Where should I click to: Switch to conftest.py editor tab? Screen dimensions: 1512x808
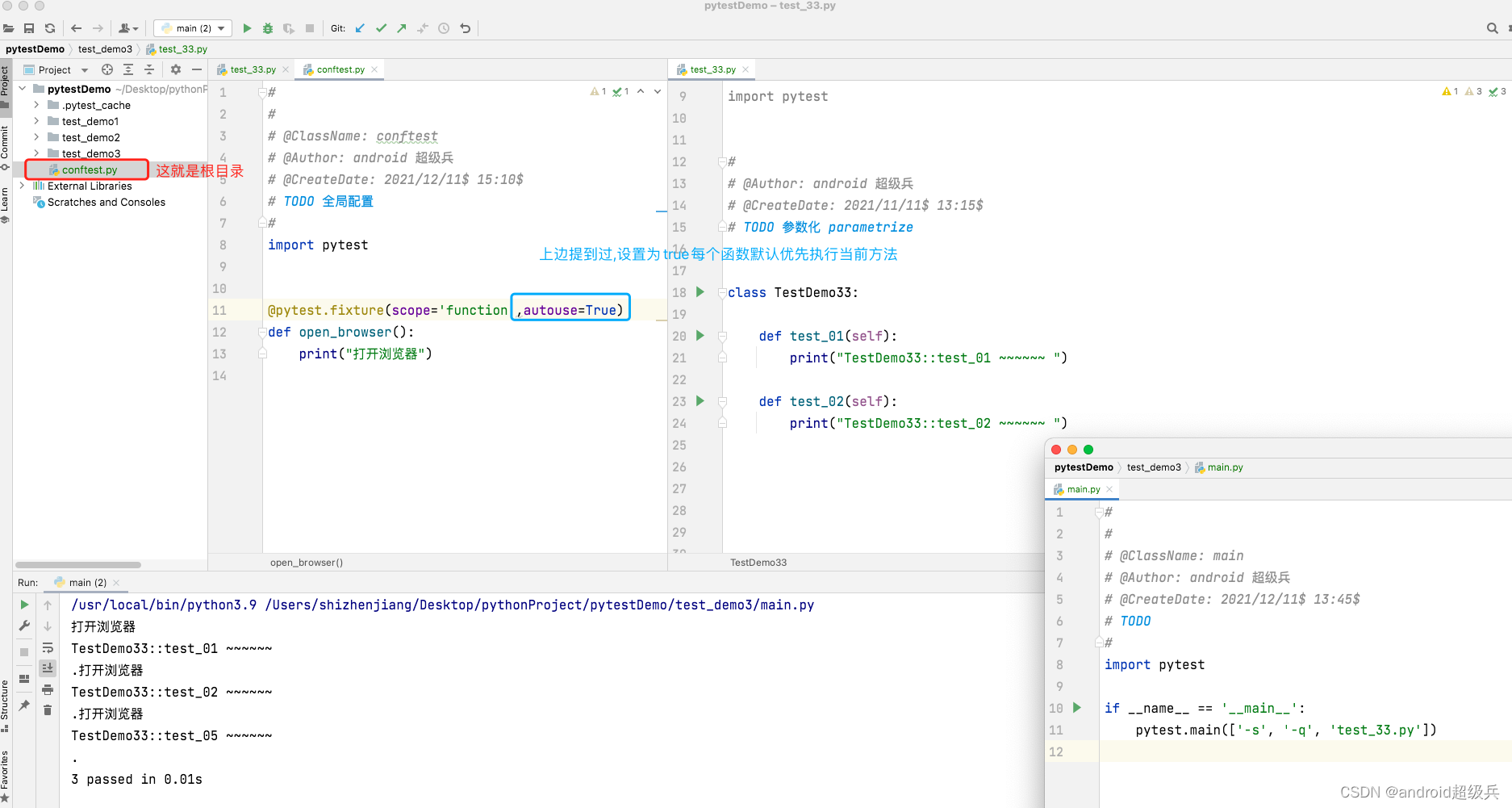point(340,70)
